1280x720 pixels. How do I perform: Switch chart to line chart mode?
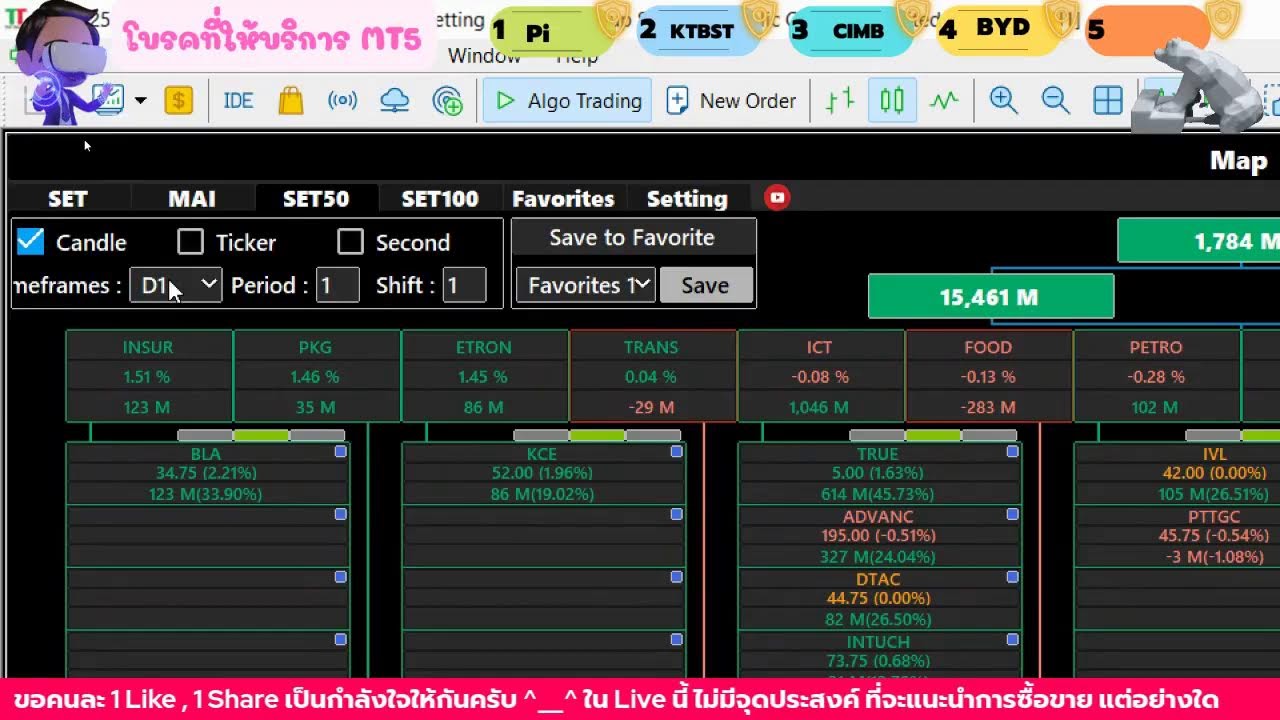click(x=944, y=100)
